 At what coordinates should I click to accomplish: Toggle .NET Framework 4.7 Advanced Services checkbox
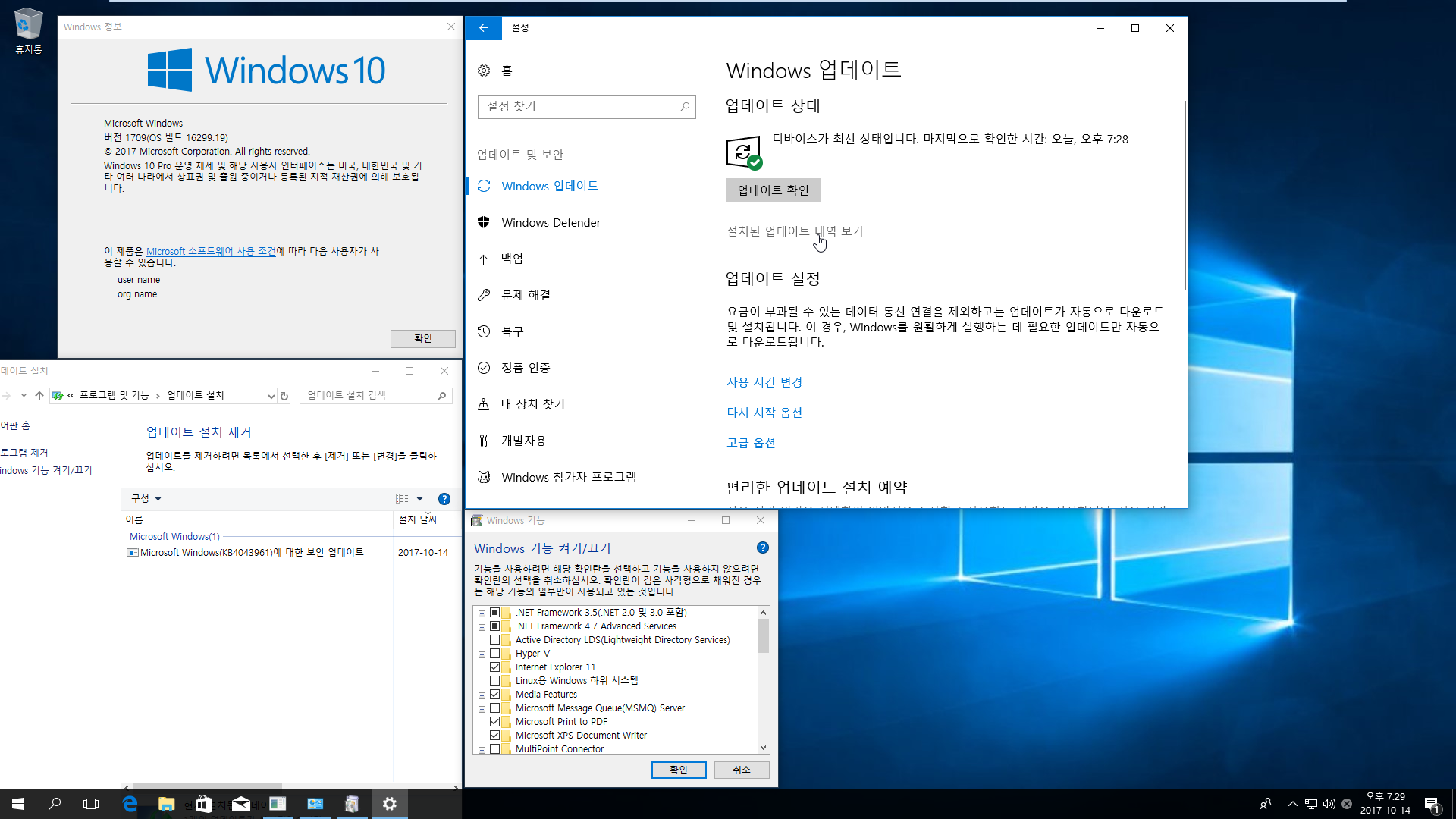coord(494,626)
